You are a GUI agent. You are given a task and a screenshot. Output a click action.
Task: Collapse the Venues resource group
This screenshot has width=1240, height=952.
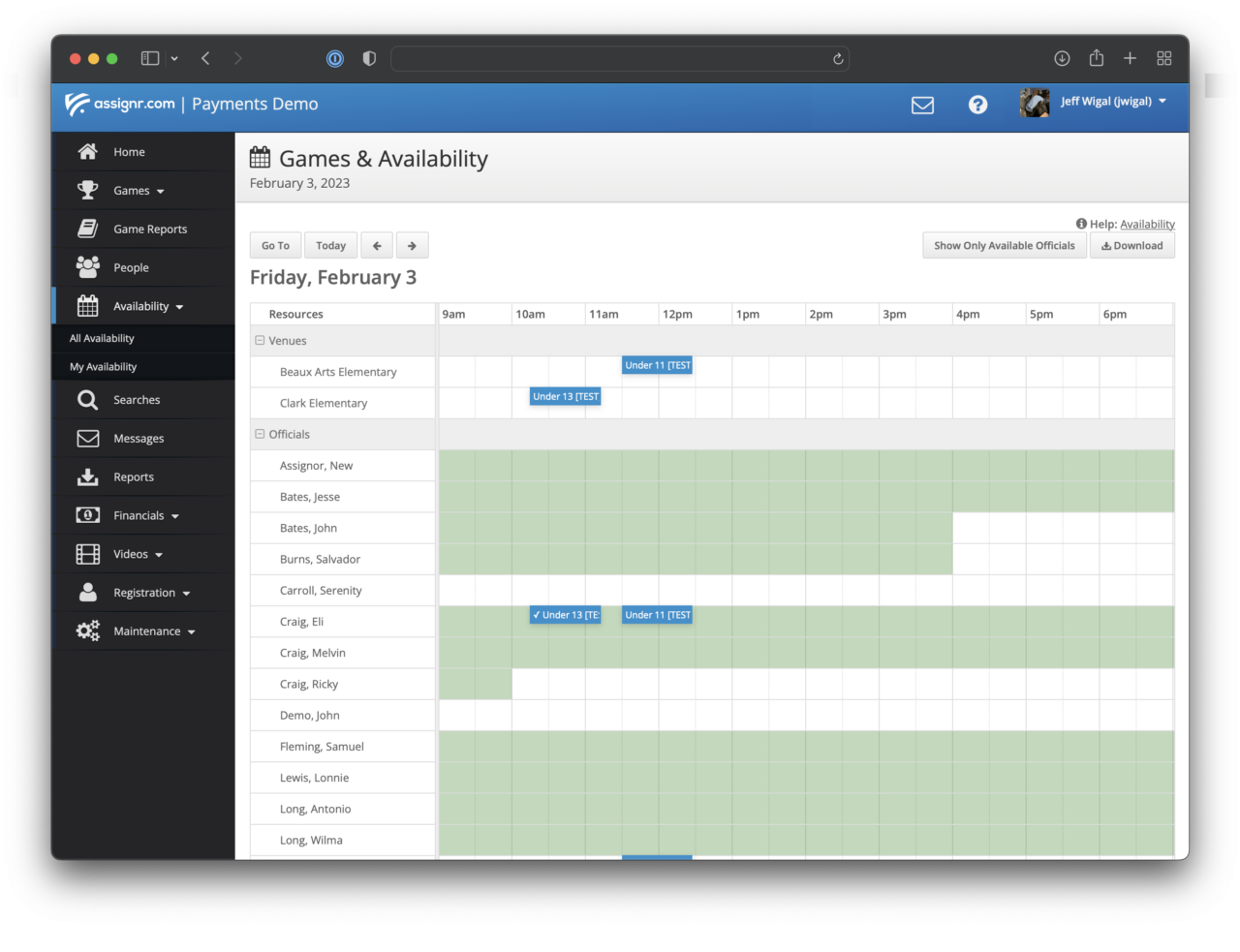tap(260, 341)
